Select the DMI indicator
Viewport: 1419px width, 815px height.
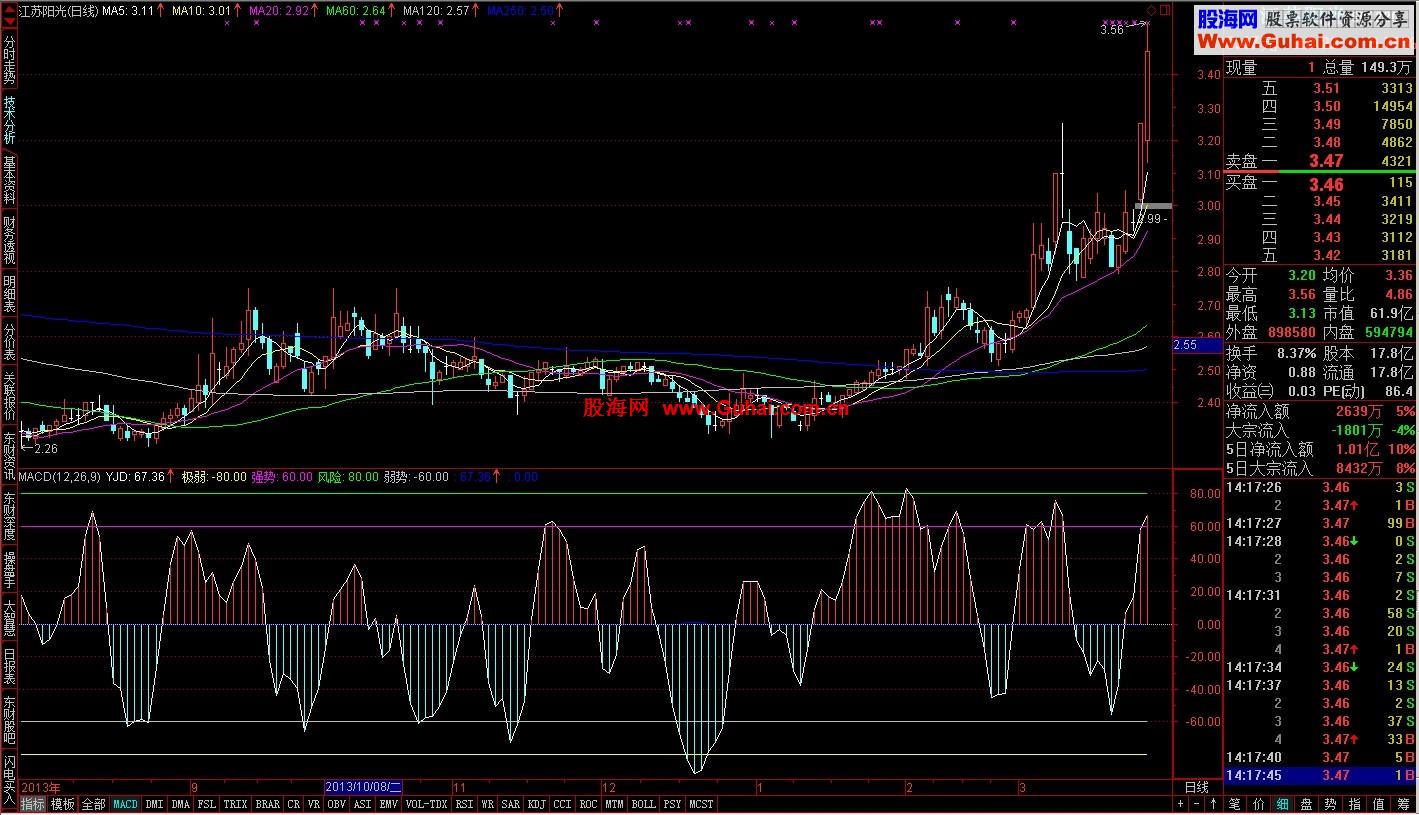pos(154,804)
